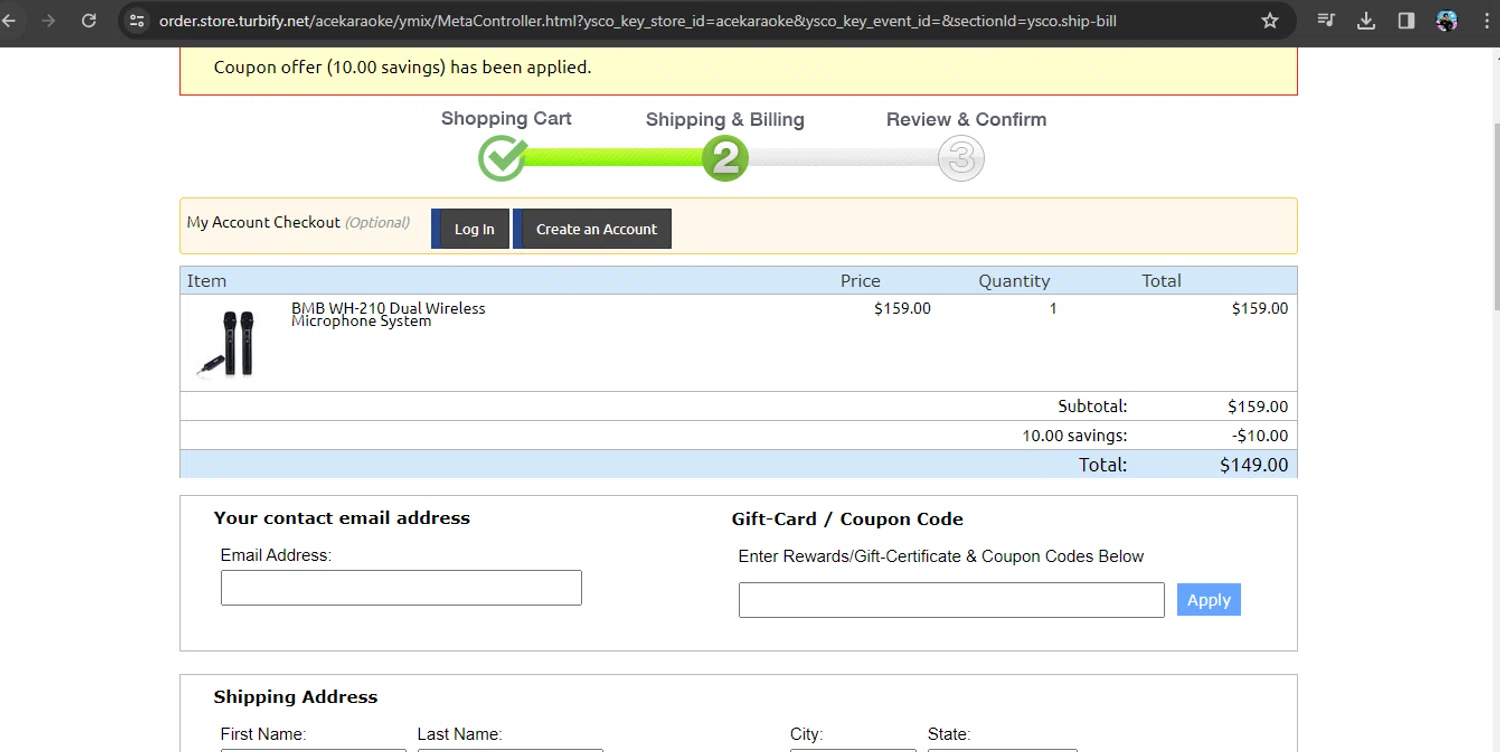
Task: Focus the Email Address field
Action: coord(401,588)
